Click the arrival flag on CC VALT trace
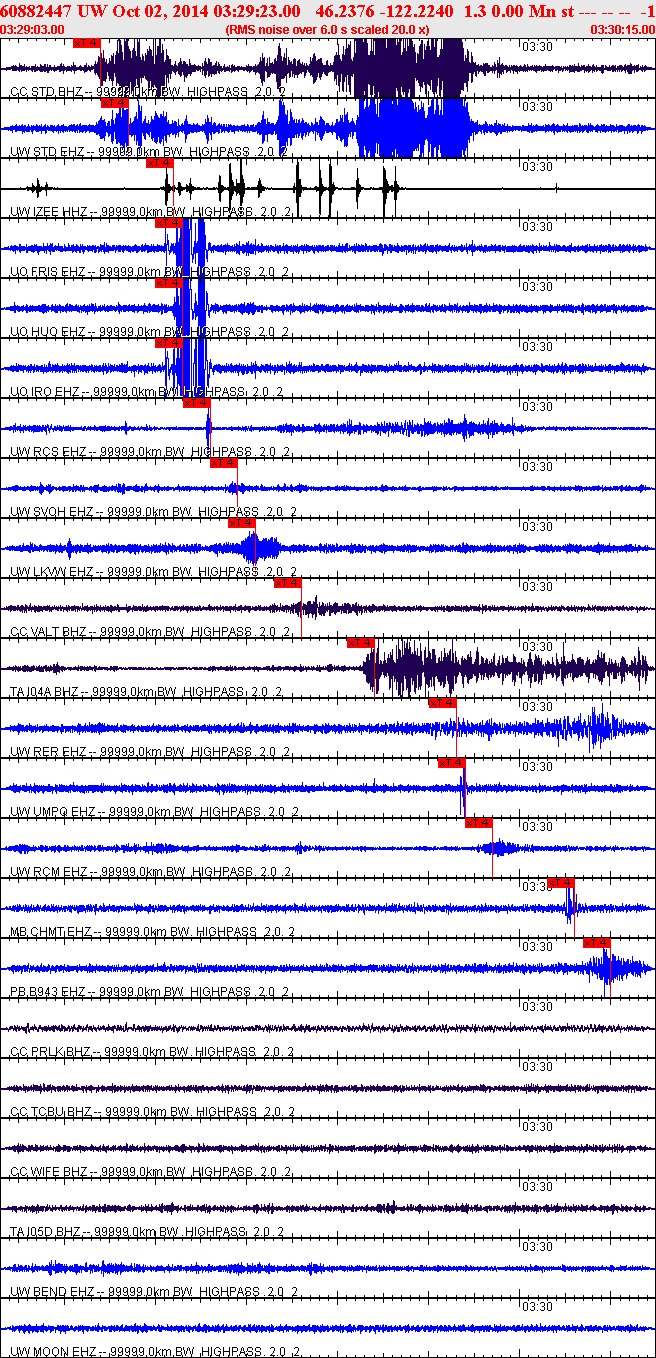656x1358 pixels. point(288,583)
